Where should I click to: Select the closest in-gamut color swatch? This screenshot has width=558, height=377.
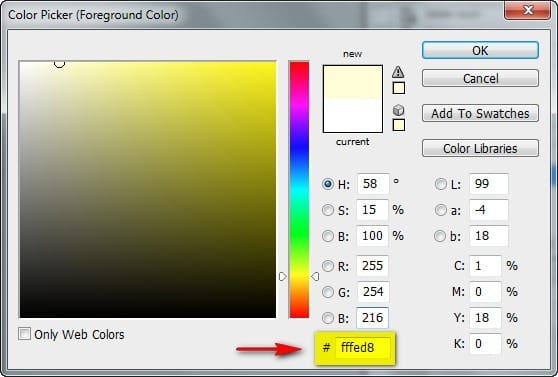(x=399, y=88)
